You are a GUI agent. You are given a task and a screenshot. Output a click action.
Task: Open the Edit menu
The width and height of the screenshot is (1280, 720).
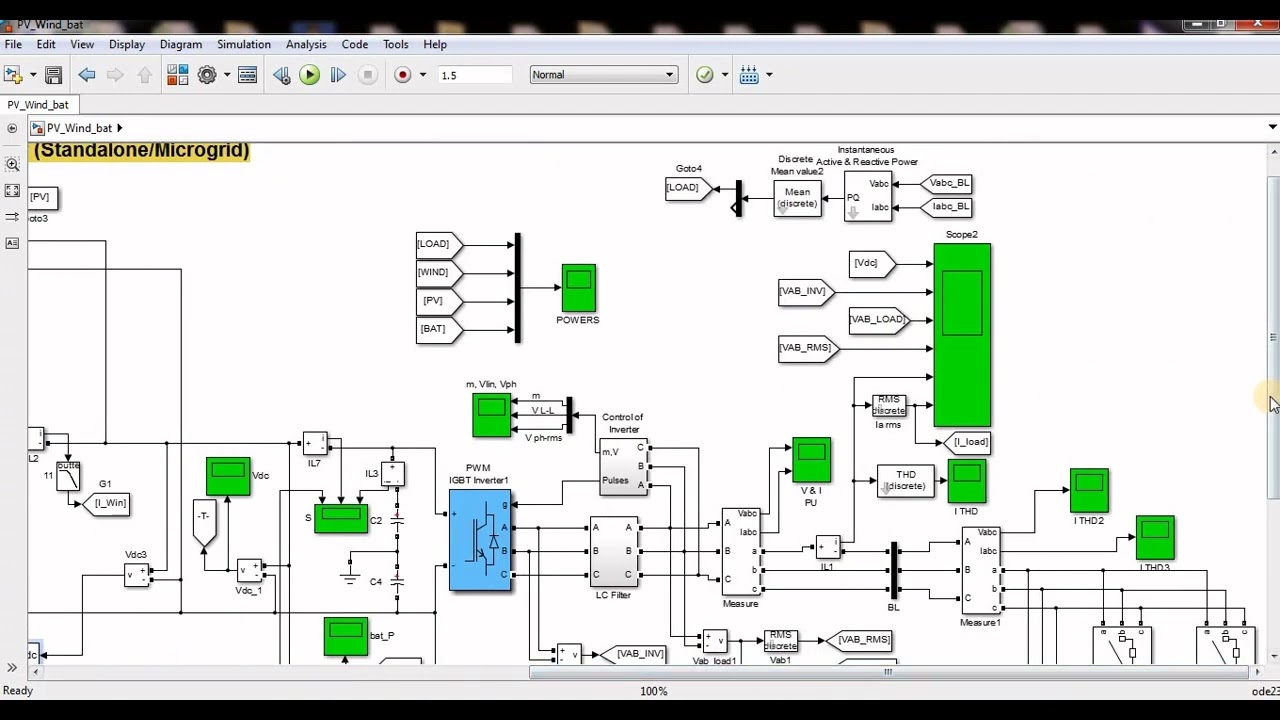[x=46, y=44]
